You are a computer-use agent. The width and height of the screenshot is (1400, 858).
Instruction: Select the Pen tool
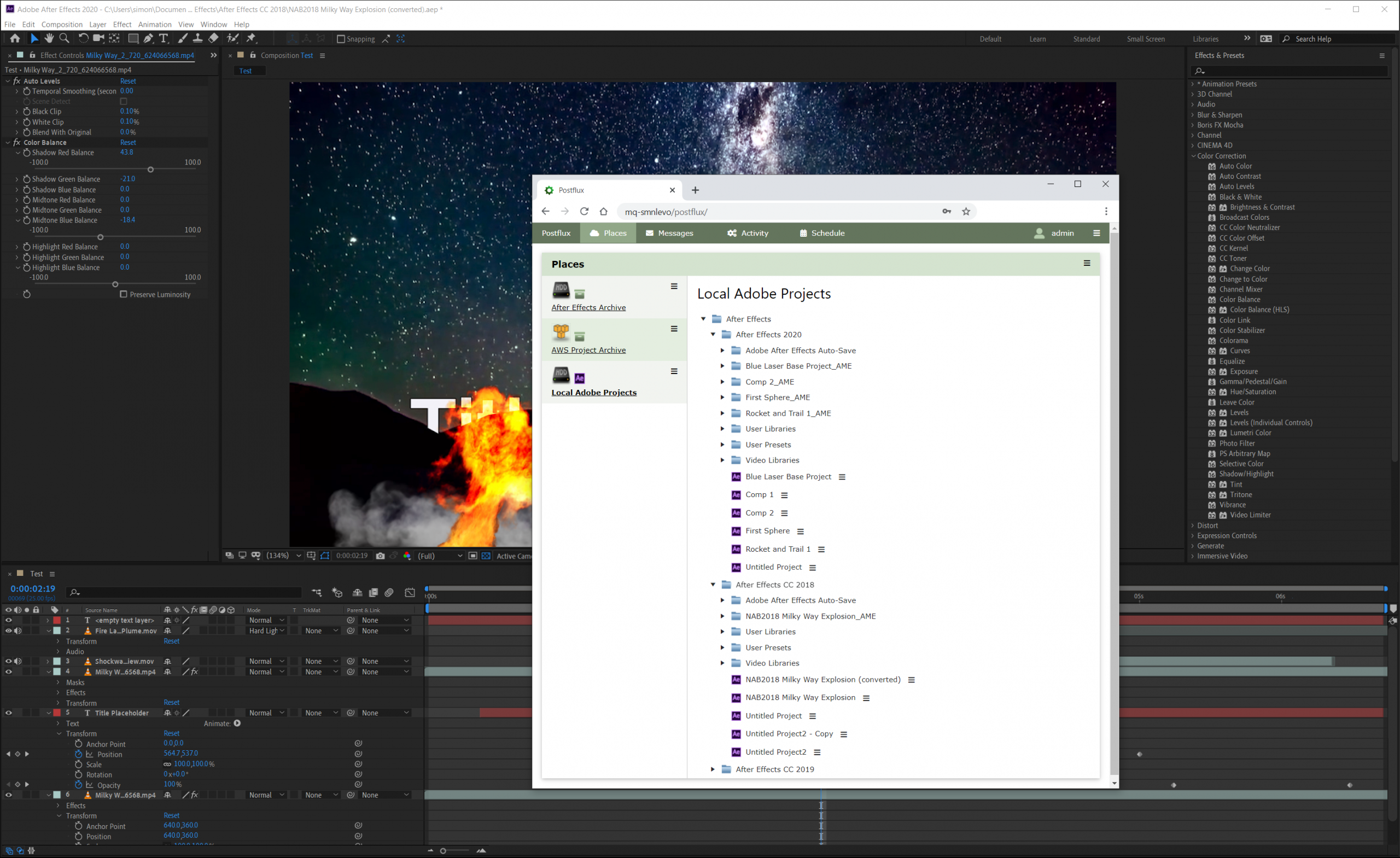148,39
